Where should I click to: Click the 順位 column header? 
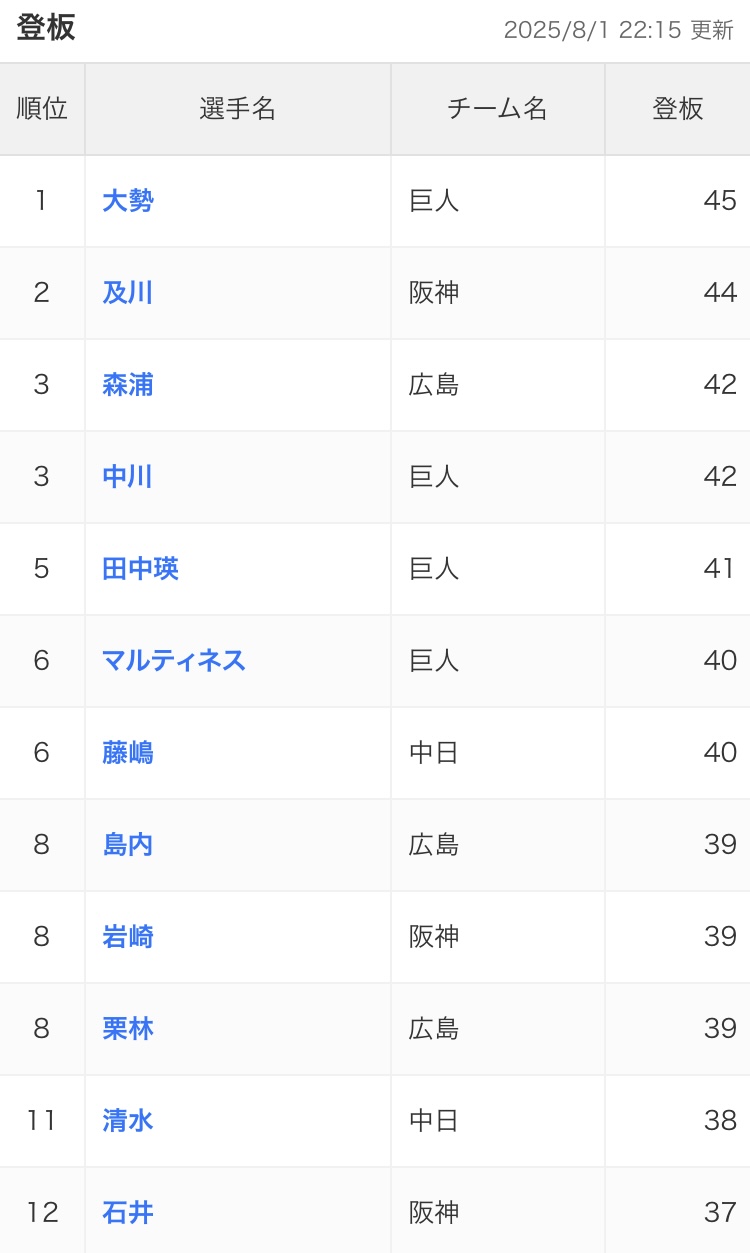point(42,109)
